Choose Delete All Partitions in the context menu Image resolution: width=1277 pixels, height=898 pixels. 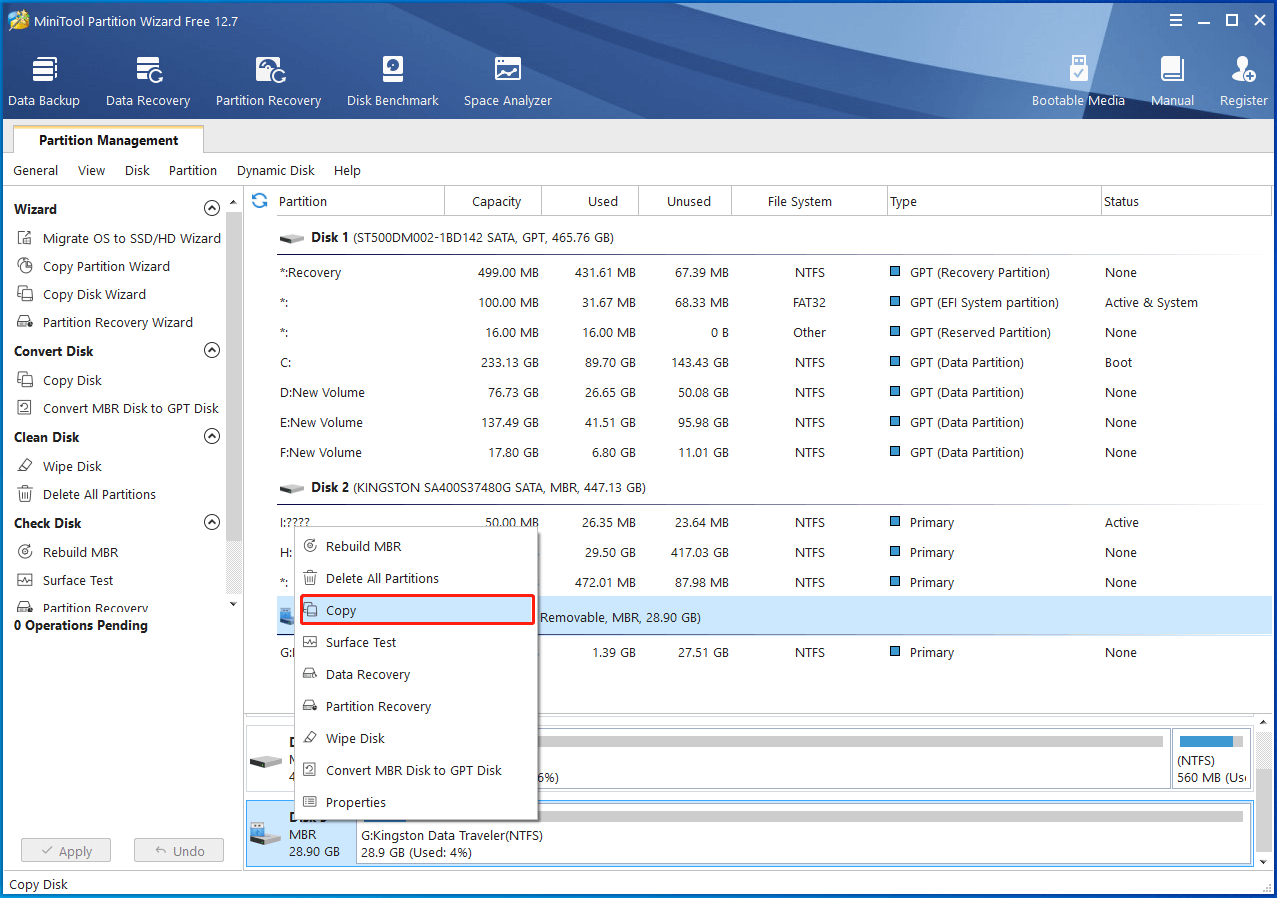[x=417, y=578]
